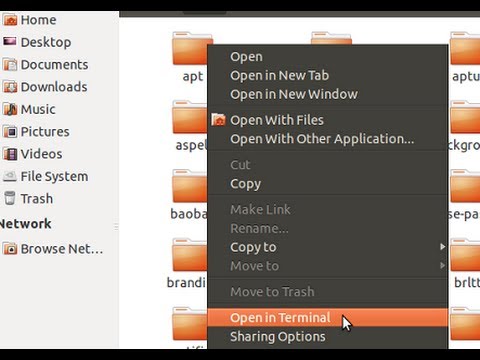Viewport: 480px width, 360px height.
Task: Click Open in Terminal
Action: 328,318
